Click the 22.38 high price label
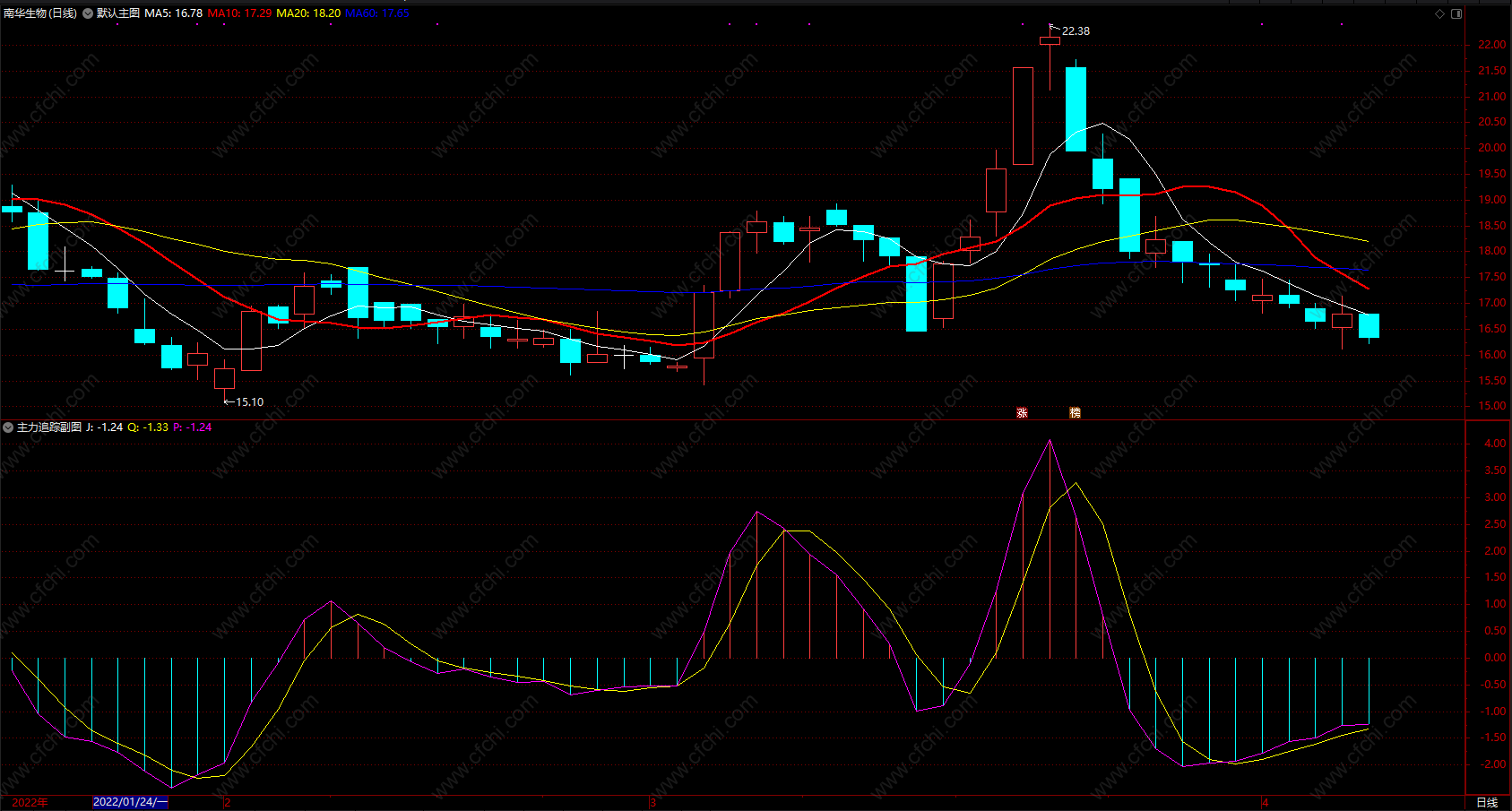The image size is (1512, 811). (1076, 31)
